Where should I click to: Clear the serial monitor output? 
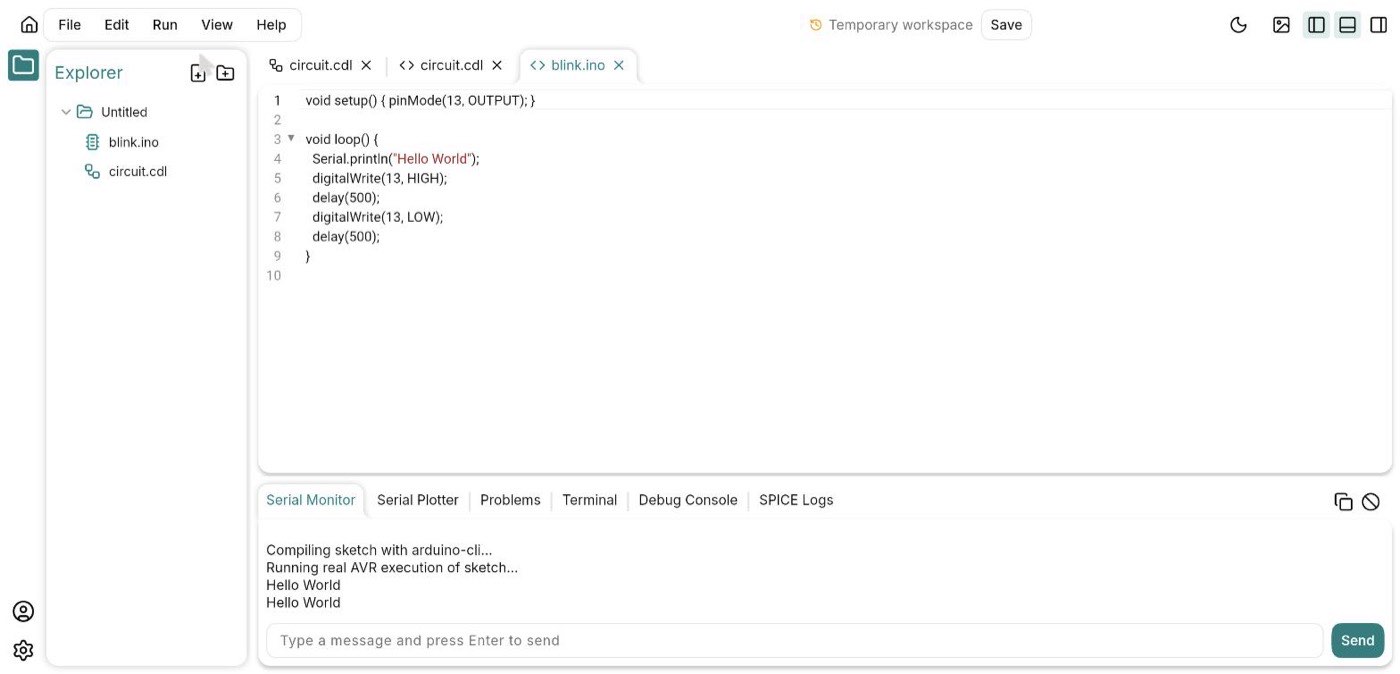(1371, 502)
